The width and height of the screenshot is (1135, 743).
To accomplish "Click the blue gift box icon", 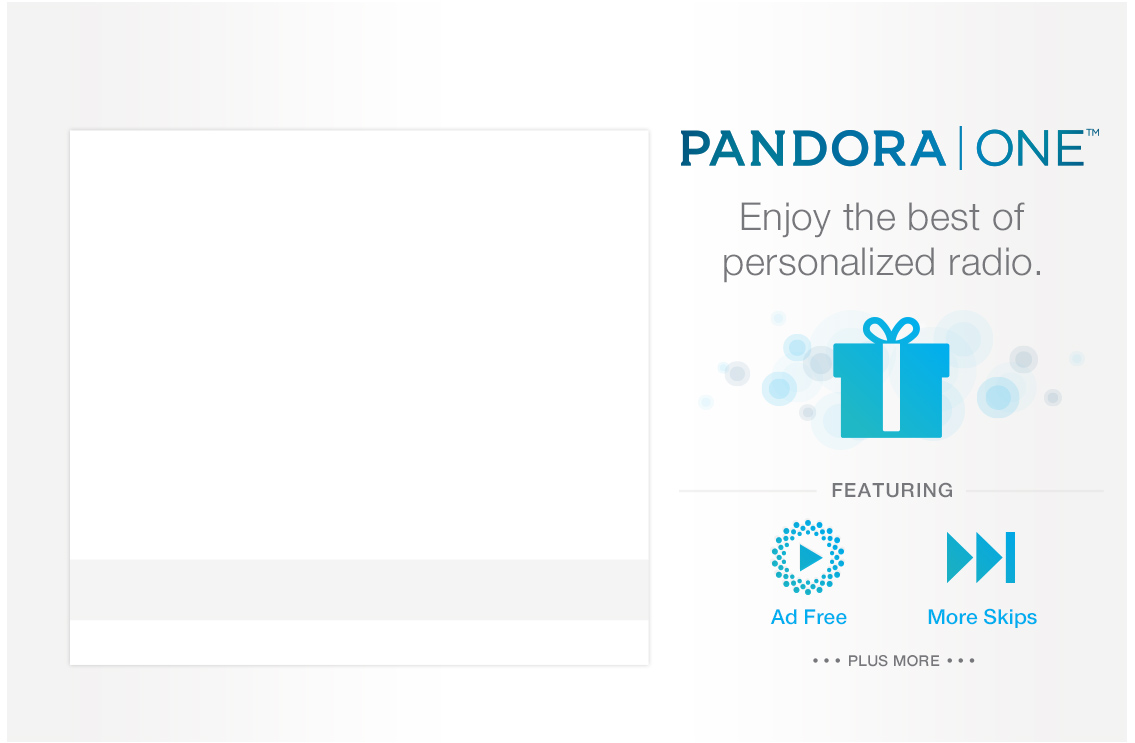I will pos(891,390).
